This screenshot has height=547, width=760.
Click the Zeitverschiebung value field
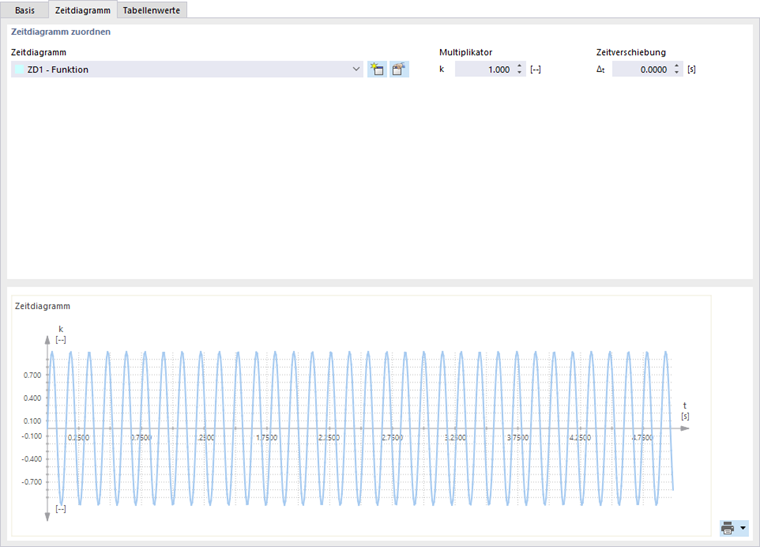[642, 69]
